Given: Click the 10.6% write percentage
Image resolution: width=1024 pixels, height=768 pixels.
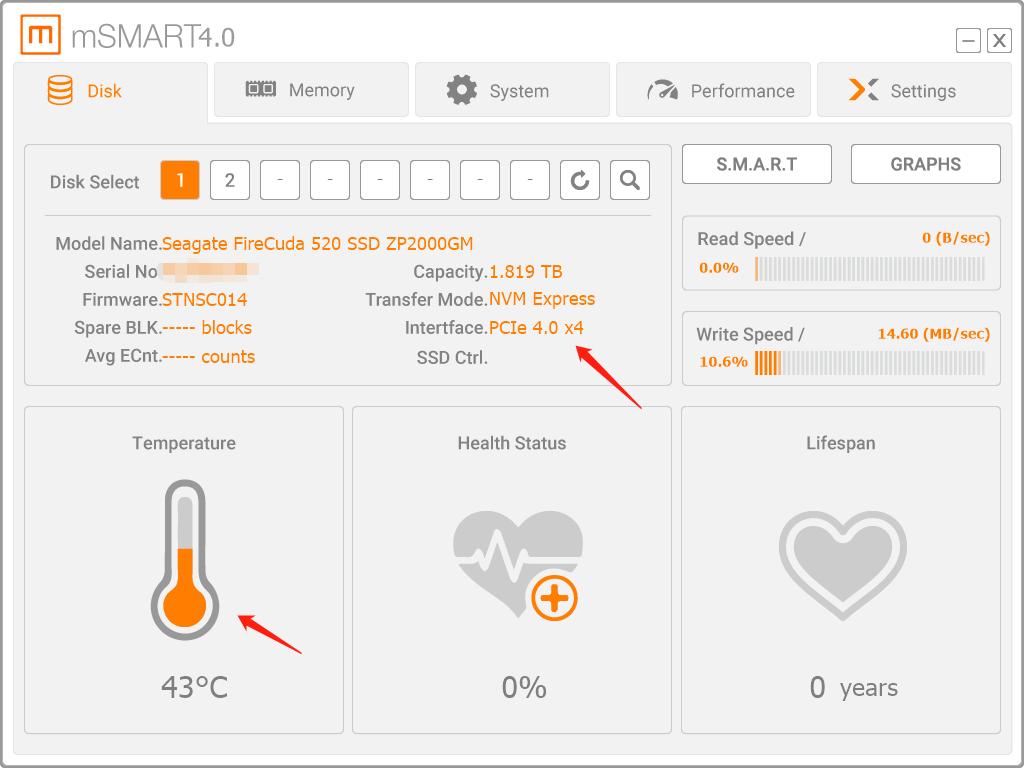Looking at the screenshot, I should point(723,362).
